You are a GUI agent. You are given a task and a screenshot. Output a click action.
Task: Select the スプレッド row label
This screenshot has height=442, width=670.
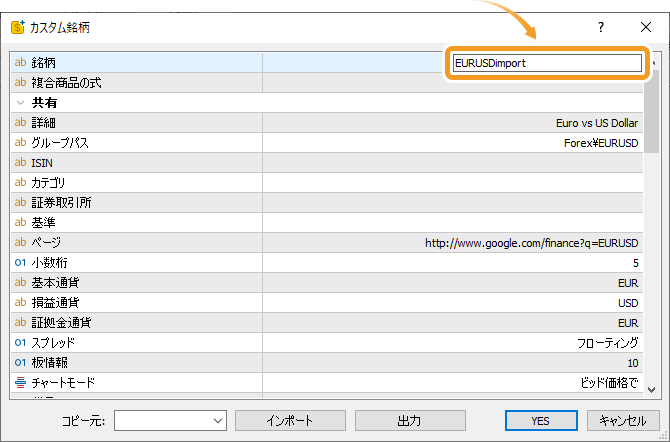(x=53, y=342)
